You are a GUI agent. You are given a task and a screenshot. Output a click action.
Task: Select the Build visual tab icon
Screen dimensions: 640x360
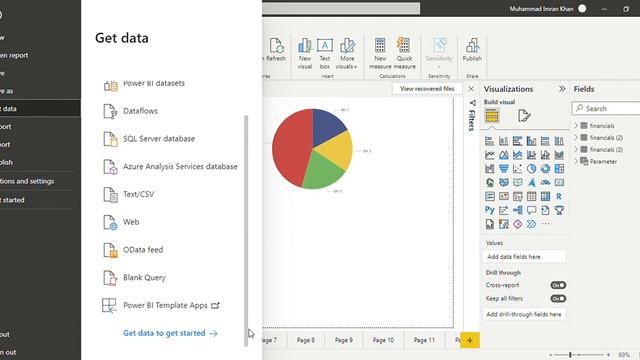pos(492,116)
